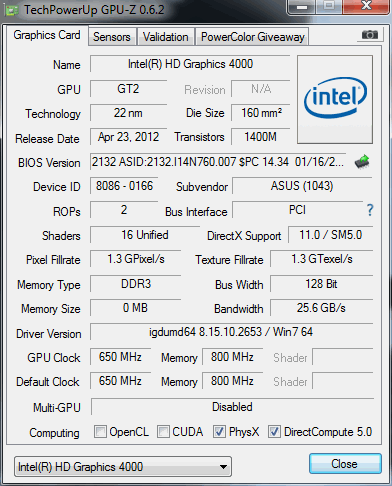Open the Intel HD Graphics 4000 GPU dropdown
The width and height of the screenshot is (392, 486).
123,466
